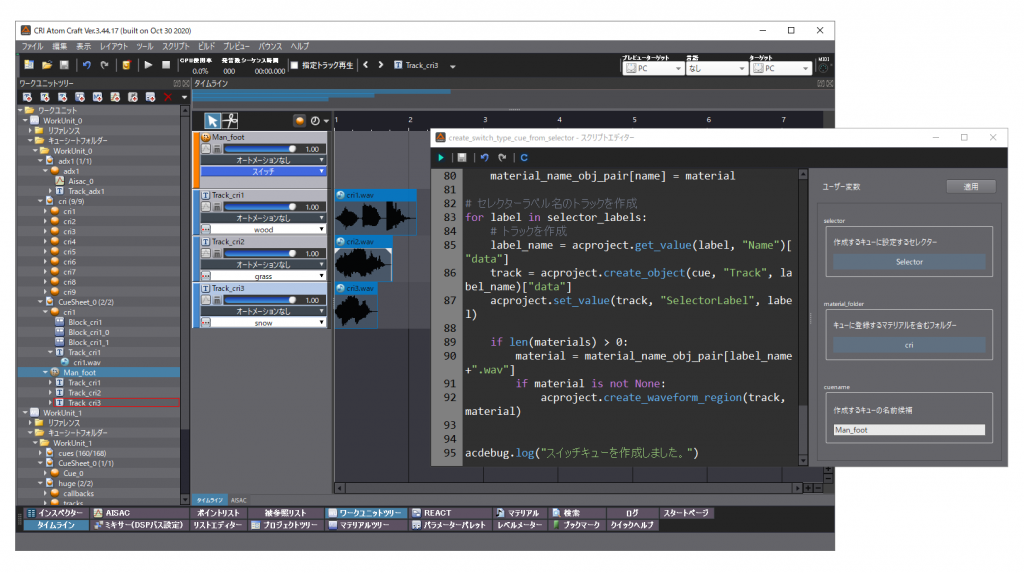Select the arrow pointer tool in timeline

212,120
